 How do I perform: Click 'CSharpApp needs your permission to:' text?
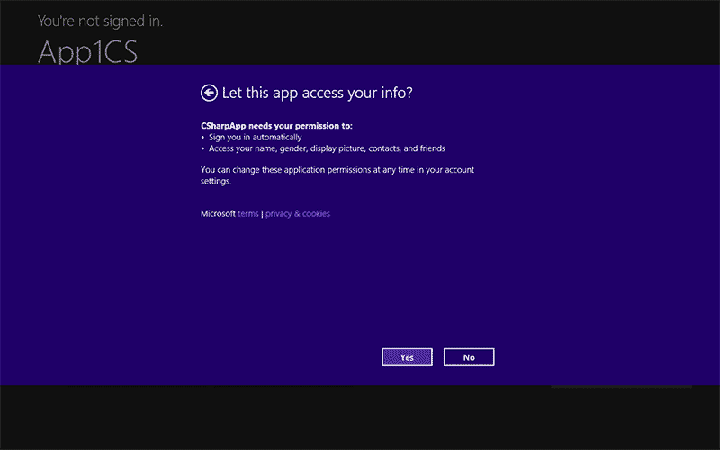click(277, 126)
